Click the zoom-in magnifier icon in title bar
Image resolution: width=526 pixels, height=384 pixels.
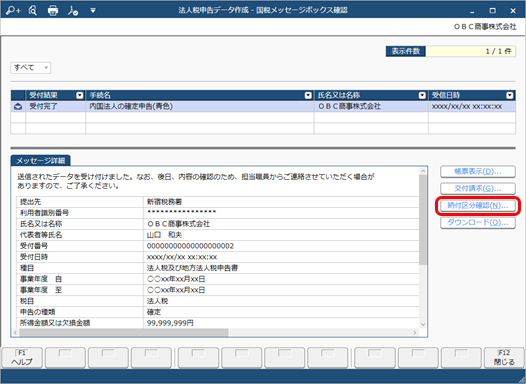pos(13,10)
